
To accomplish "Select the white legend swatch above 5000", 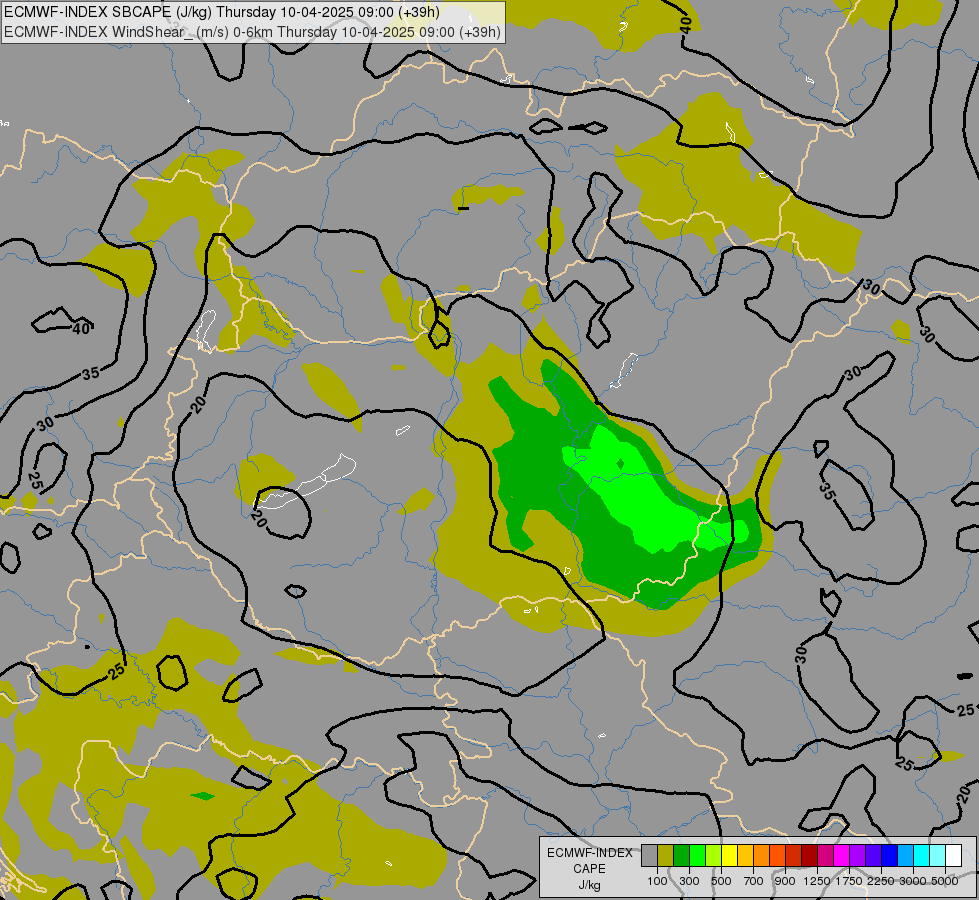I will click(953, 856).
